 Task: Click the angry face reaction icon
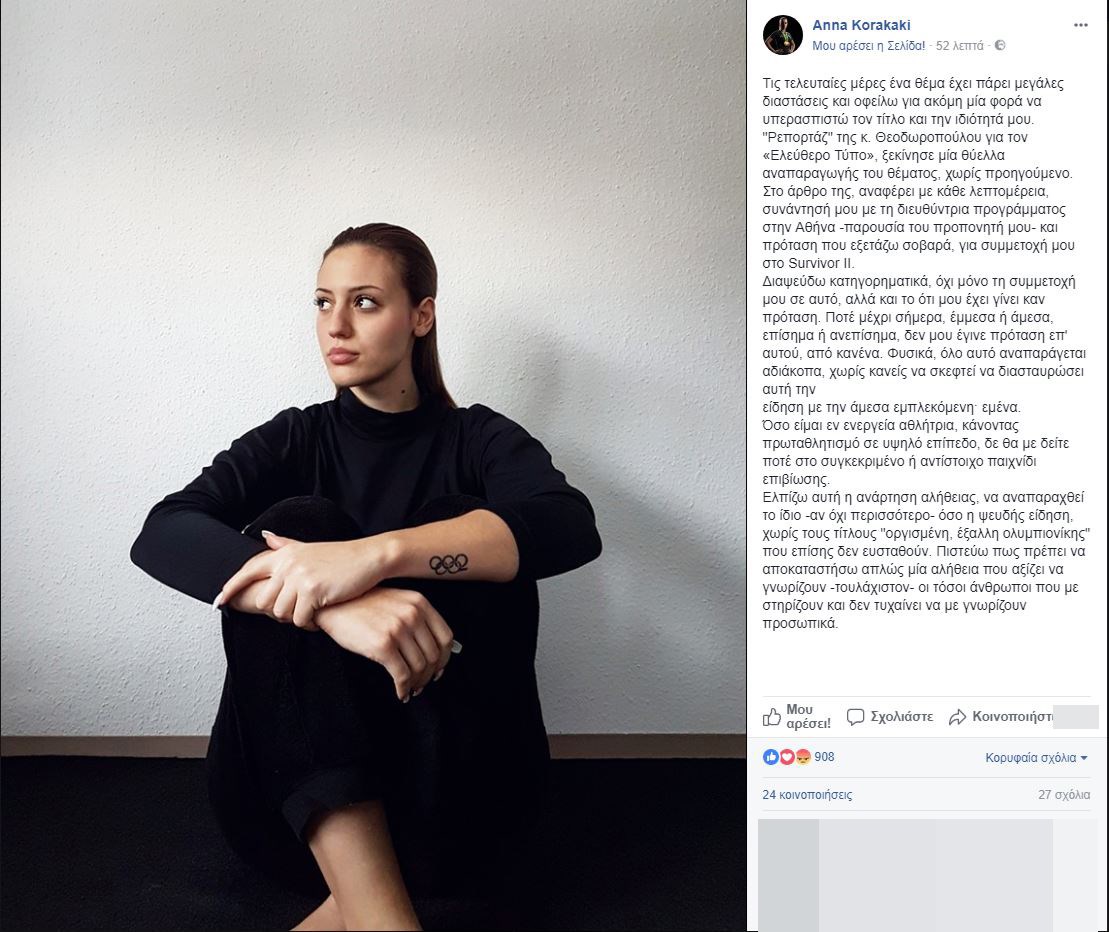click(x=803, y=757)
